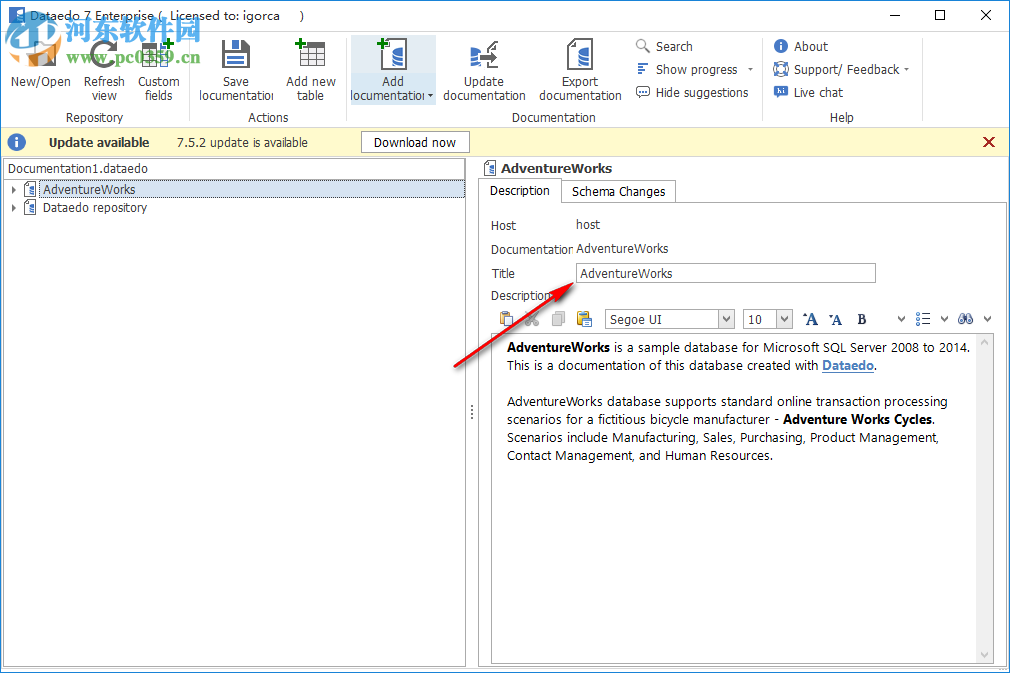Open the Update documentation tool

click(x=484, y=56)
